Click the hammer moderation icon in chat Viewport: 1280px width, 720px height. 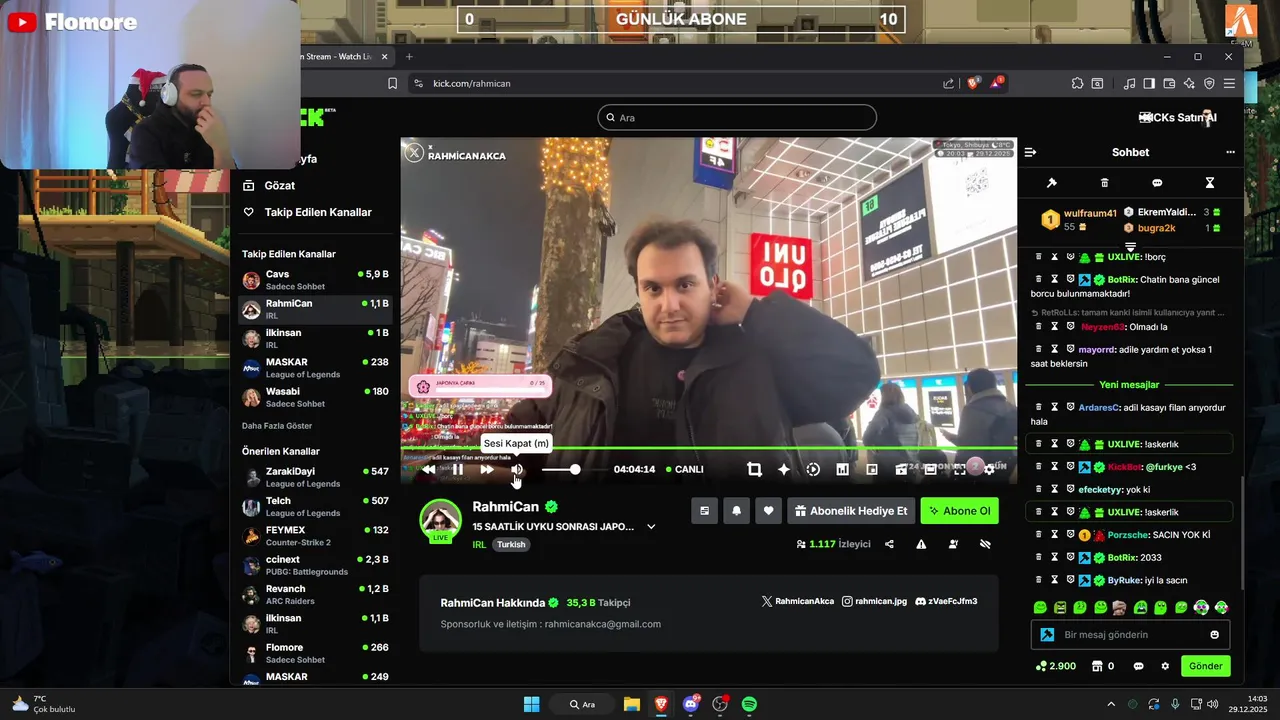1051,183
